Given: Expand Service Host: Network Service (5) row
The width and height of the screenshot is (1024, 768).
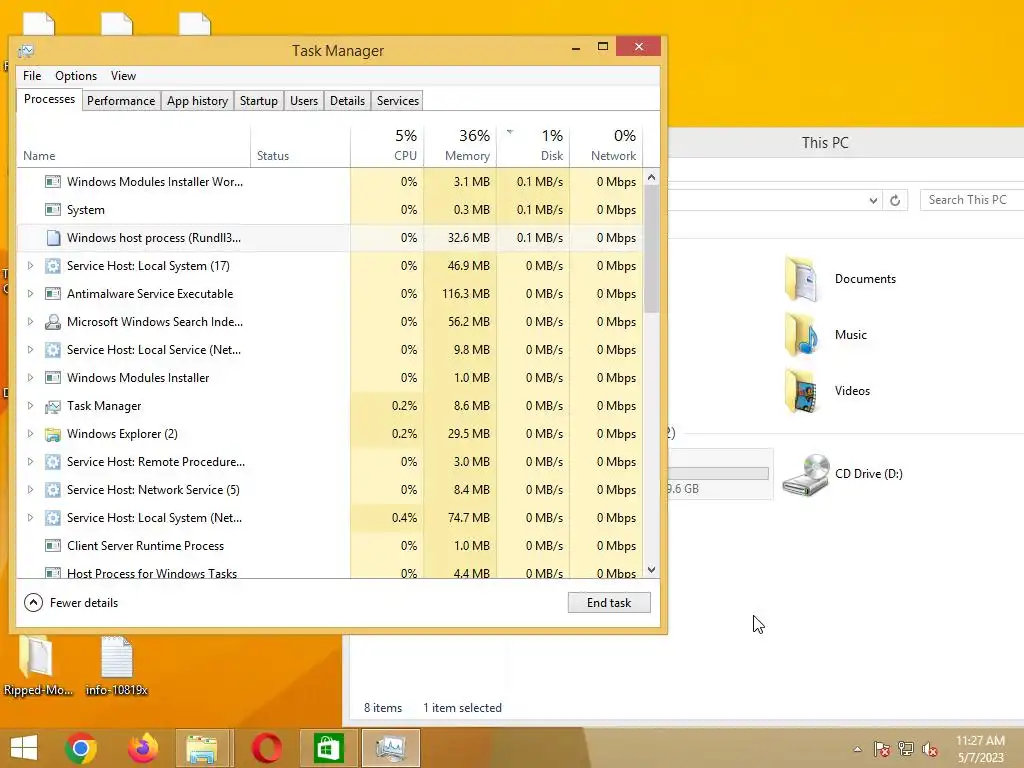Looking at the screenshot, I should [x=30, y=490].
